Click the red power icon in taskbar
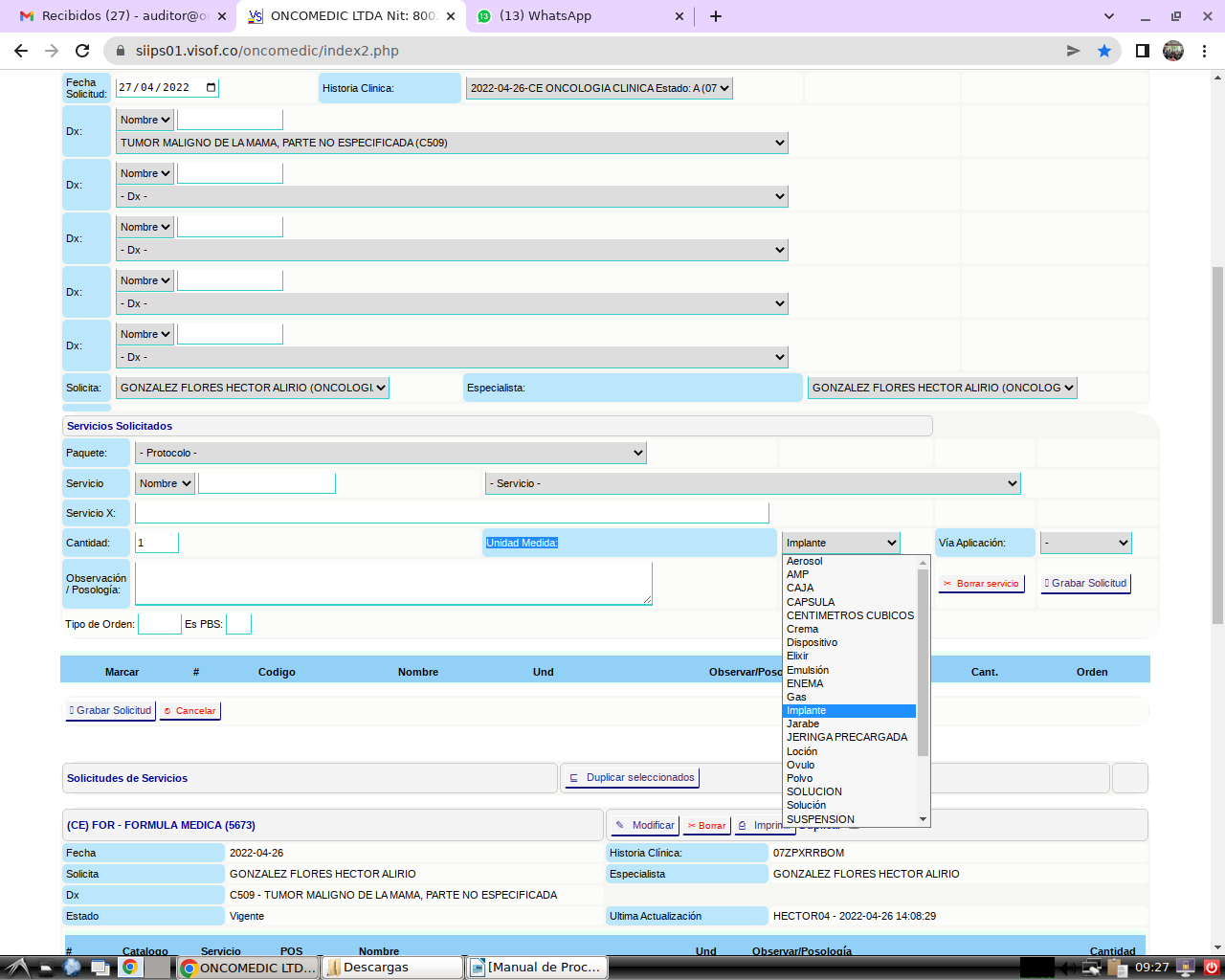 (x=1212, y=968)
